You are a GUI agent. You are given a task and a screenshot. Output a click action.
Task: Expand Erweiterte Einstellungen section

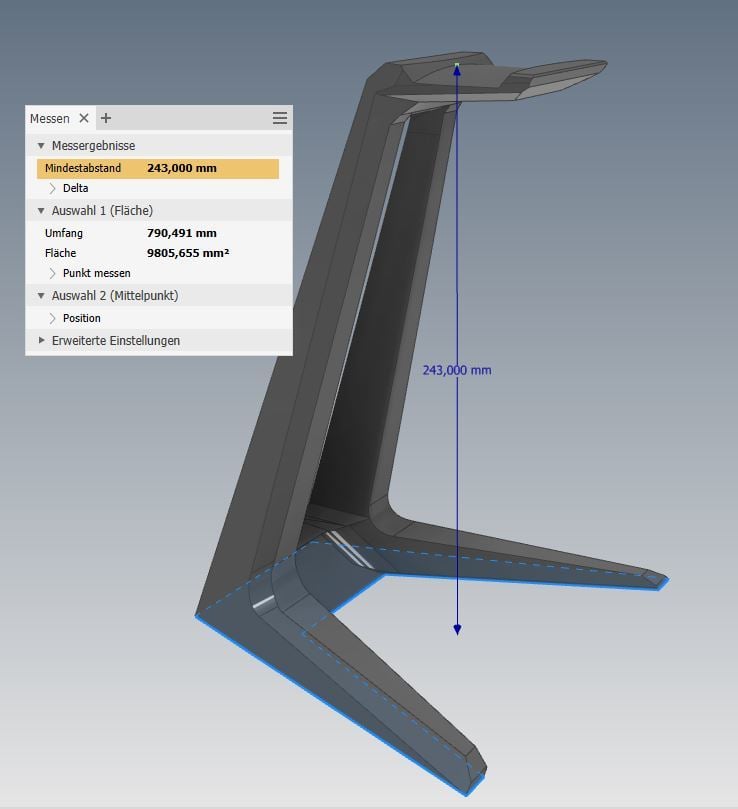pyautogui.click(x=41, y=341)
